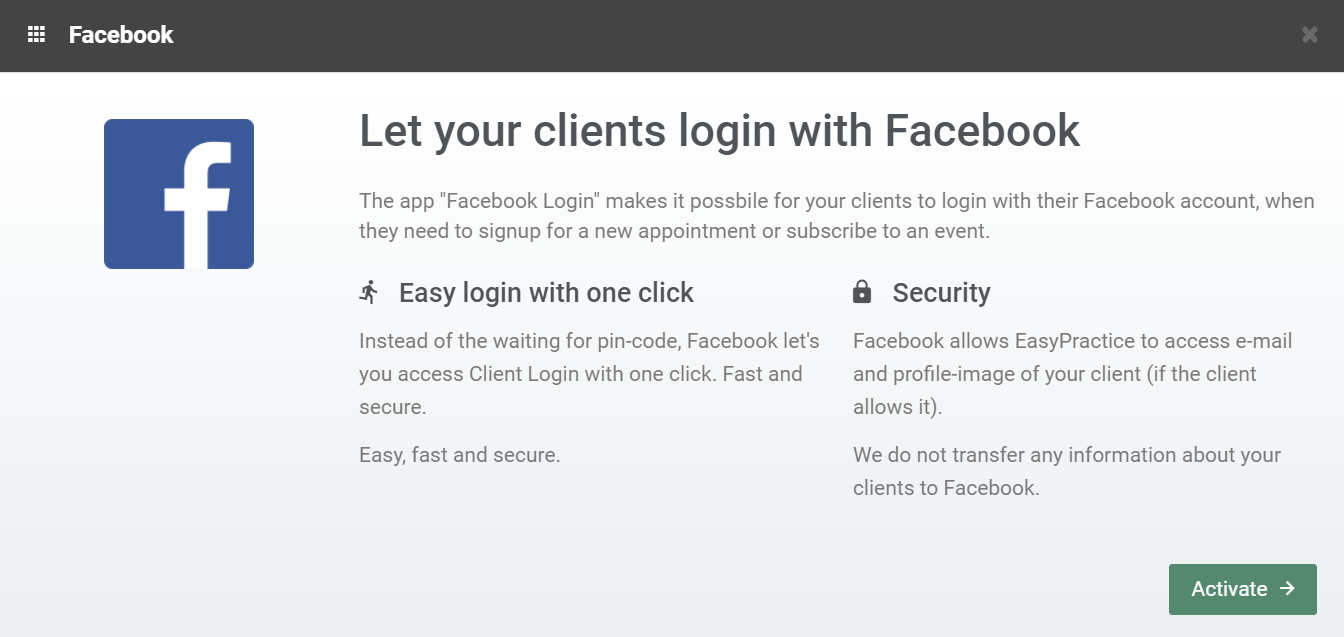
Task: Click the "Facebook allows EasyPractice" paragraph
Action: coord(1072,374)
